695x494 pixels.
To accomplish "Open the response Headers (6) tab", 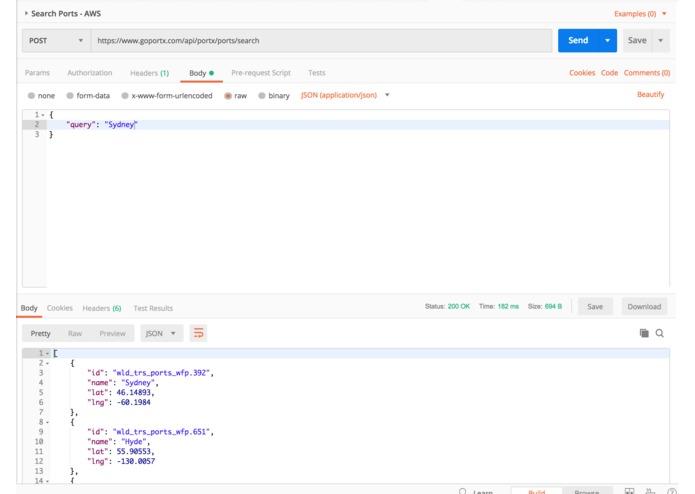I will [102, 308].
